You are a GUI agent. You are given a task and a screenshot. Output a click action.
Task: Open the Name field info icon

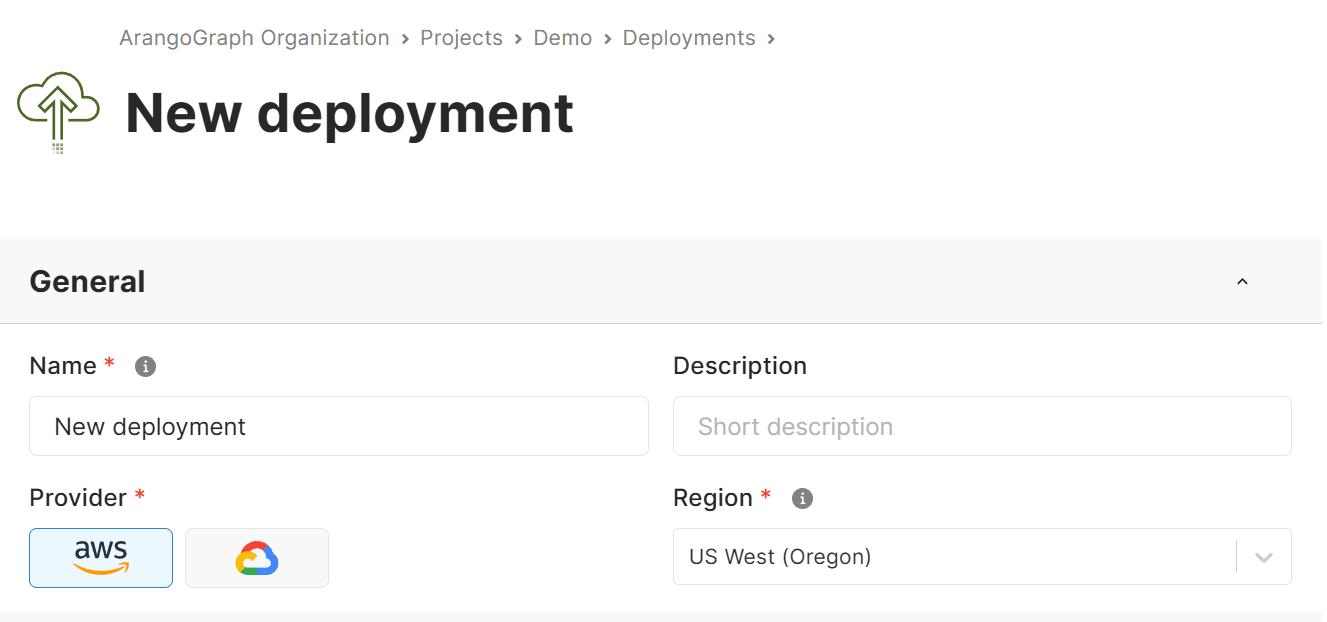[145, 366]
